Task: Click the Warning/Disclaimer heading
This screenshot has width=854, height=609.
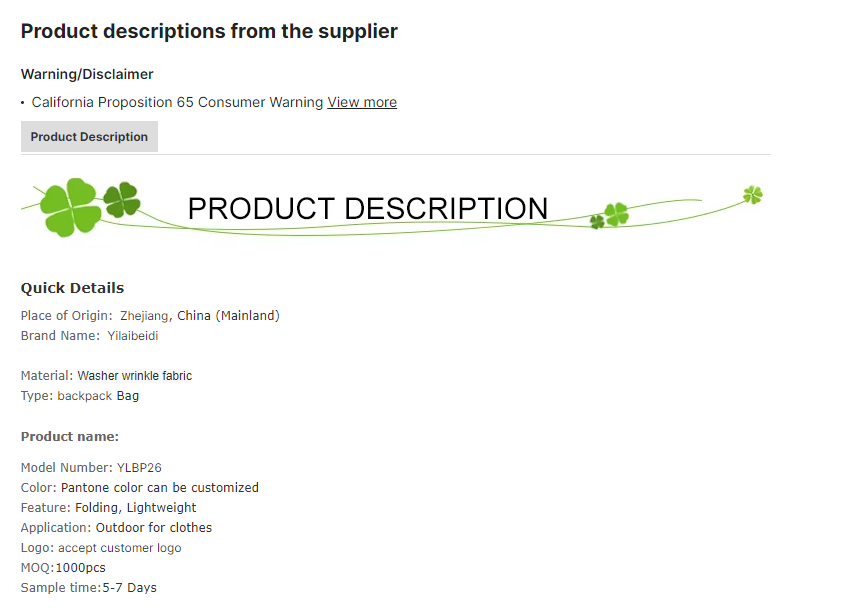Action: [x=87, y=74]
